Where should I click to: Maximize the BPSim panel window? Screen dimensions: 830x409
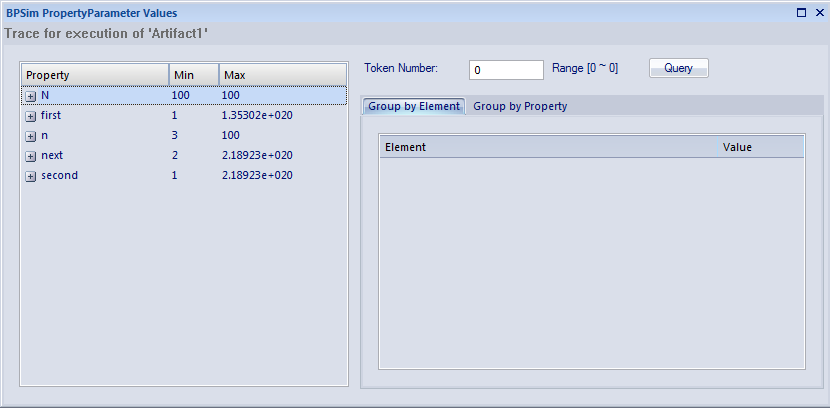(801, 13)
